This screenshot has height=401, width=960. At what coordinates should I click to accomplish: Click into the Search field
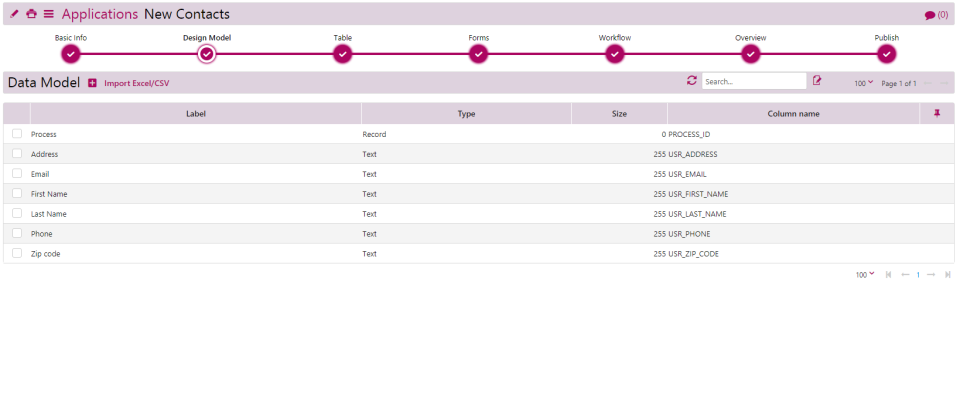click(x=753, y=82)
